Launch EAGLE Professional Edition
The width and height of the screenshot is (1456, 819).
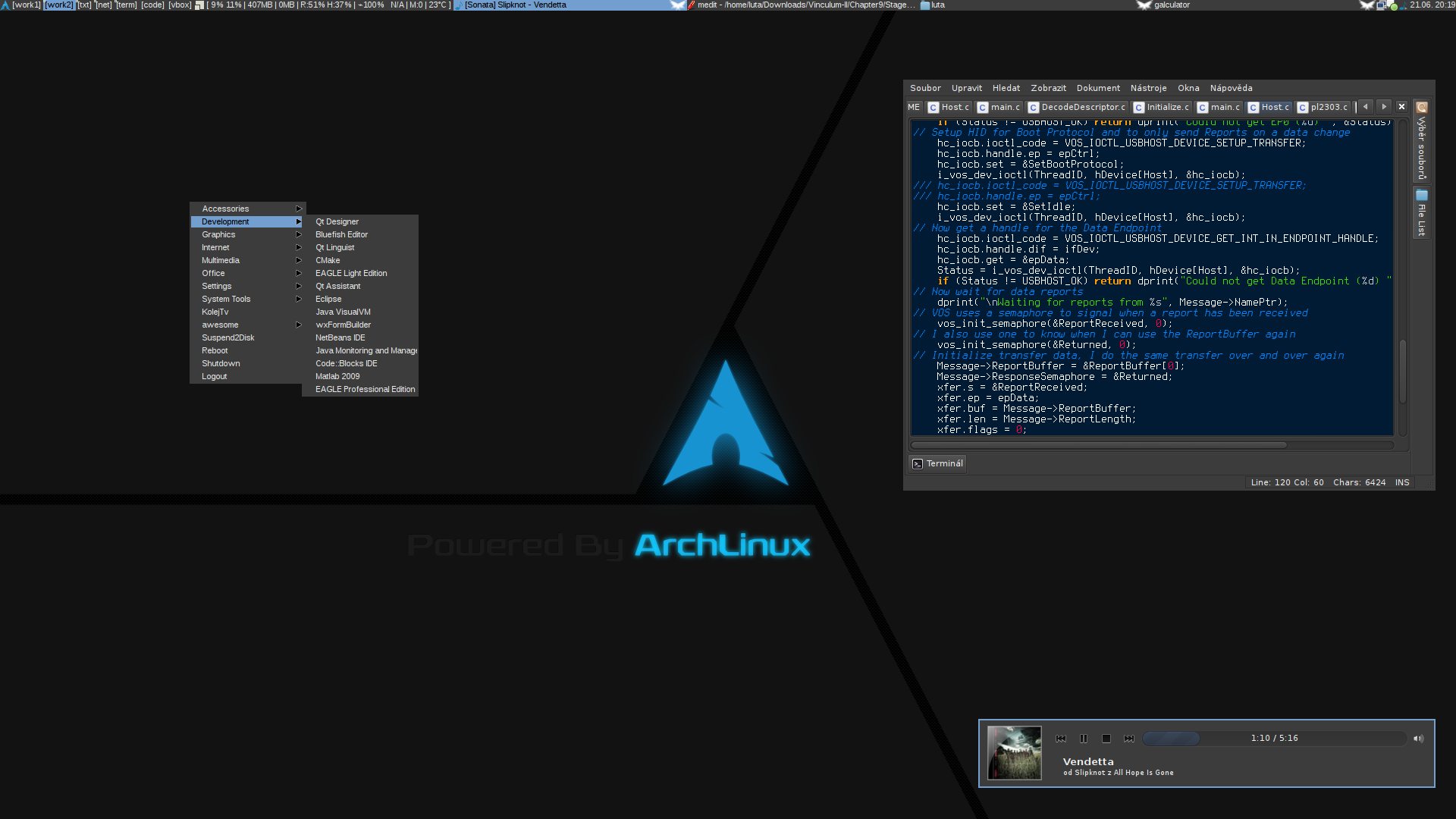pos(360,389)
